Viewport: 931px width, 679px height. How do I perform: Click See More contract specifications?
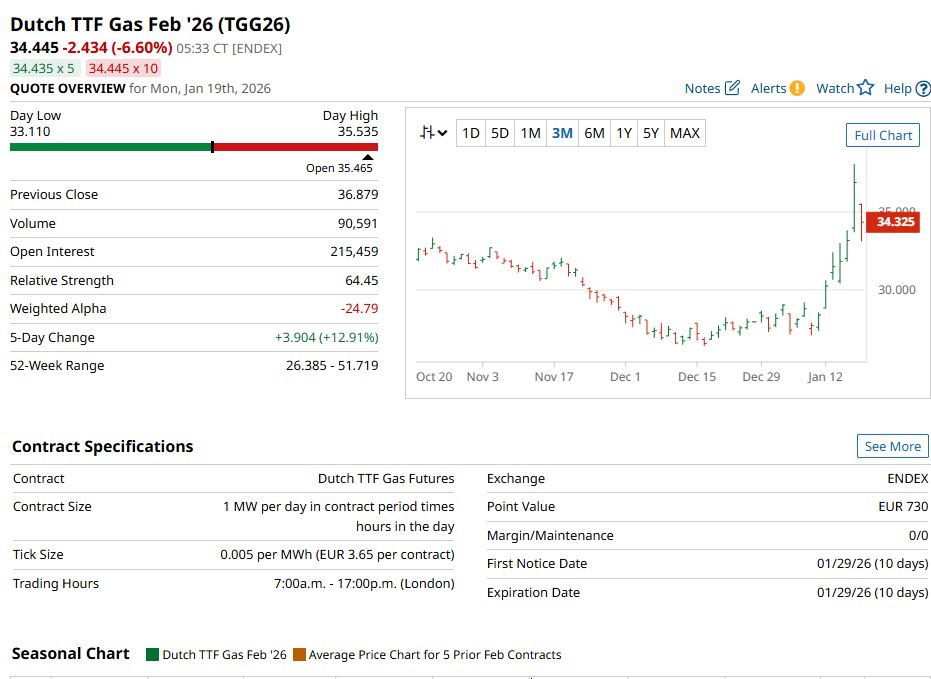892,446
